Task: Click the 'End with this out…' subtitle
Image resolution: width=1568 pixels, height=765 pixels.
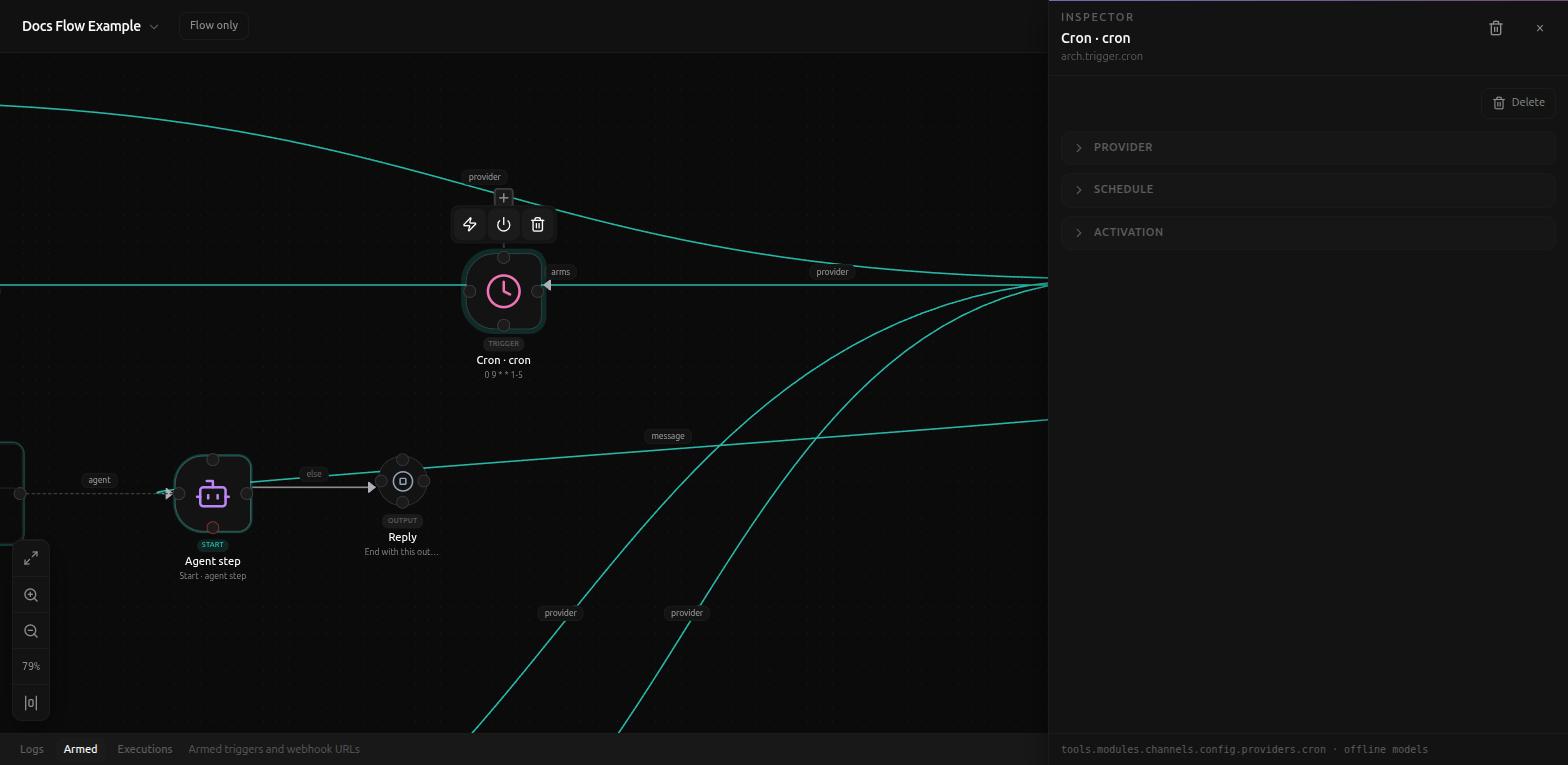Action: click(402, 552)
